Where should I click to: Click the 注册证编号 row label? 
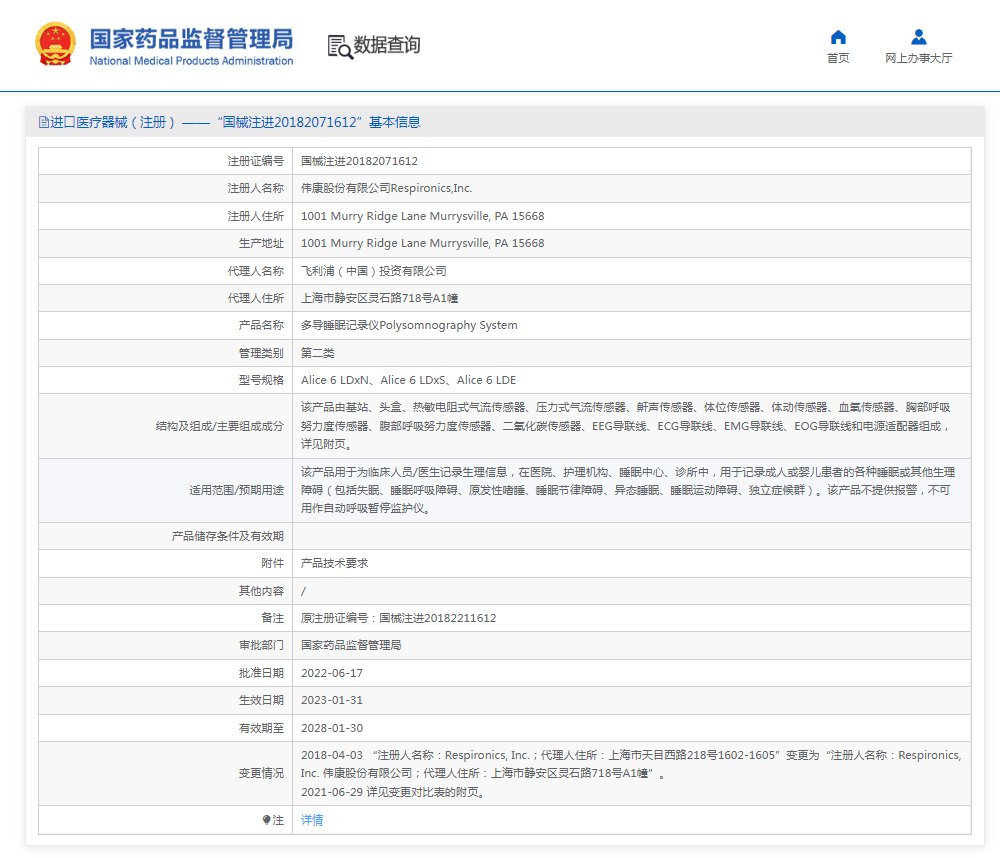point(256,161)
